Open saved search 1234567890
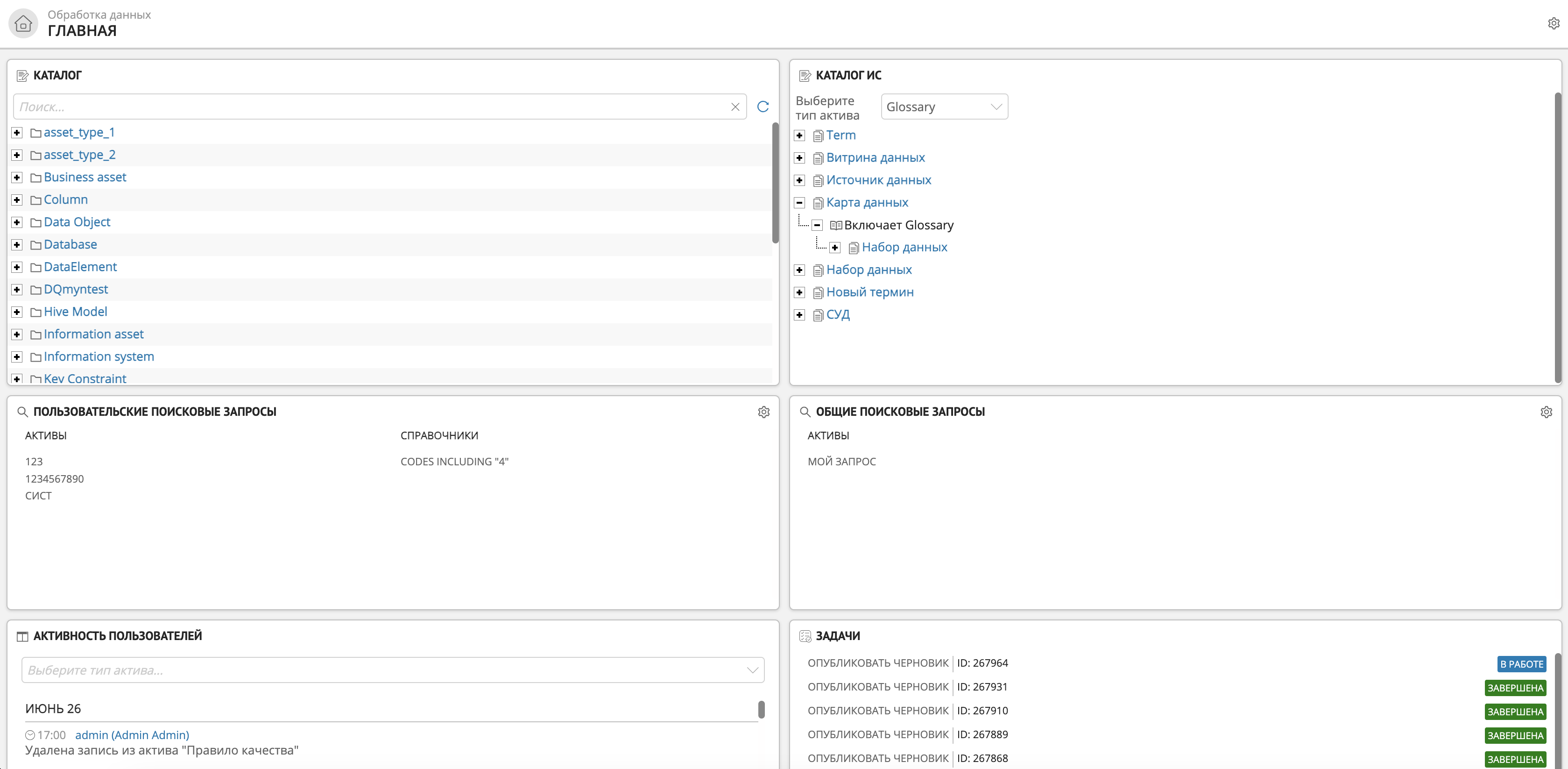The height and width of the screenshot is (769, 1568). [54, 478]
